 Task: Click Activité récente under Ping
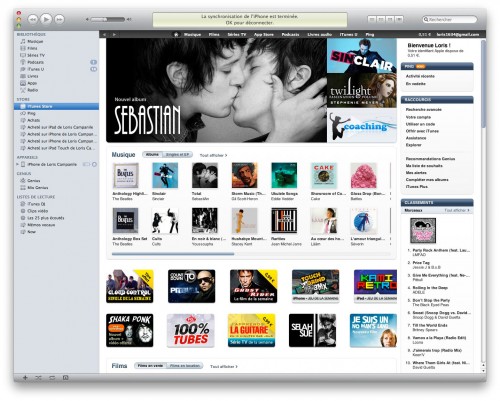point(420,76)
